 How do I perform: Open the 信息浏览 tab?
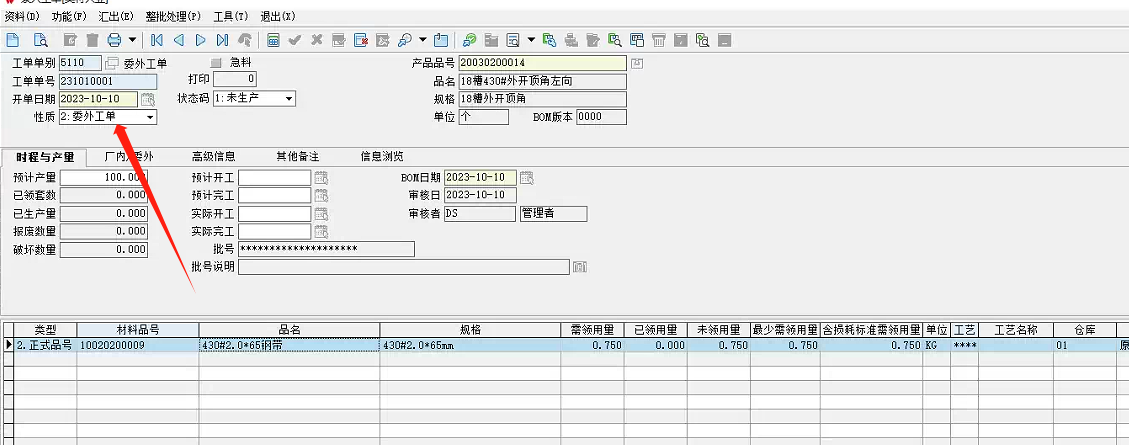382,156
